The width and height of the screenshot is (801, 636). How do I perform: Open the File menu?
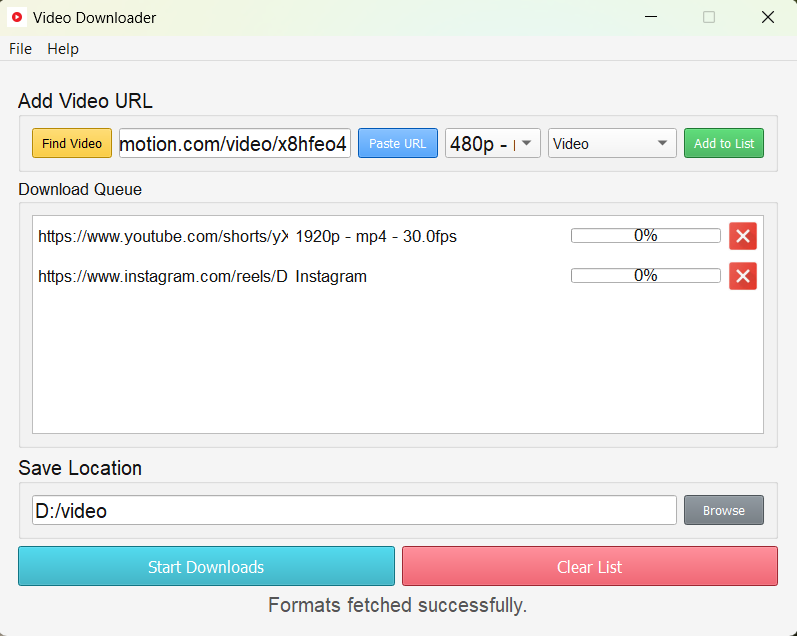tap(20, 49)
